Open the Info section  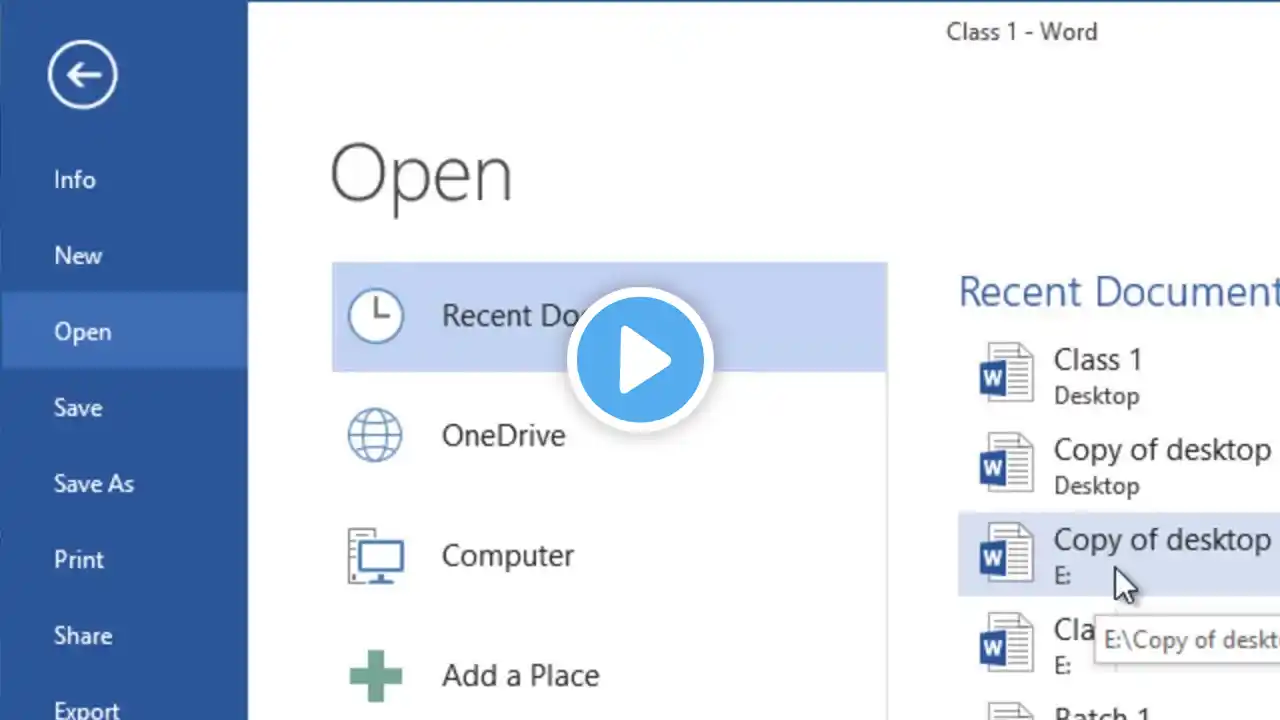(x=75, y=180)
